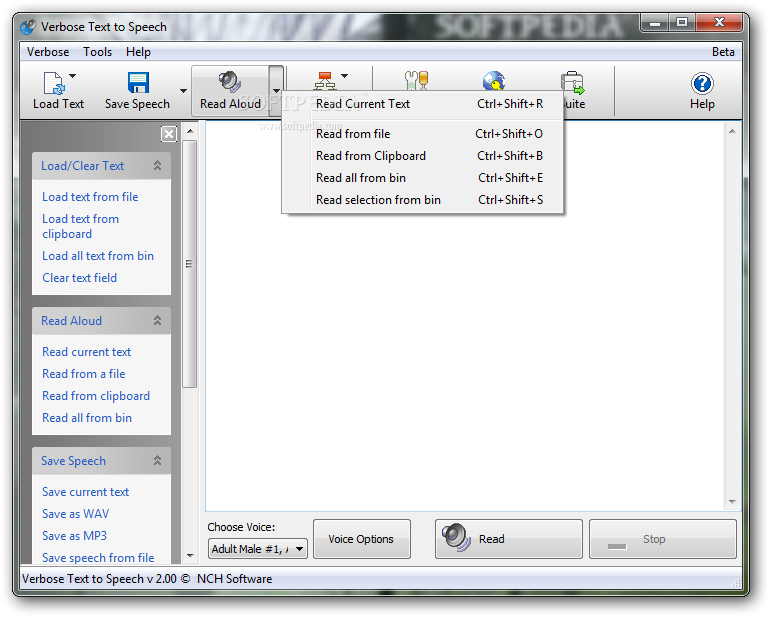The width and height of the screenshot is (770, 617).
Task: Close the left sidebar panel
Action: [x=168, y=134]
